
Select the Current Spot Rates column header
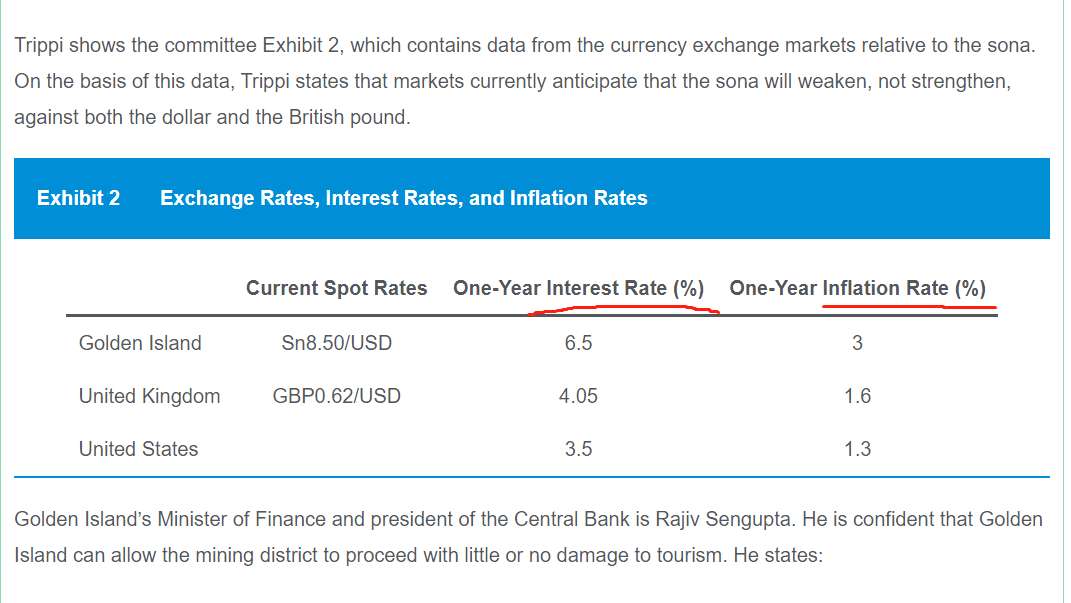tap(337, 288)
